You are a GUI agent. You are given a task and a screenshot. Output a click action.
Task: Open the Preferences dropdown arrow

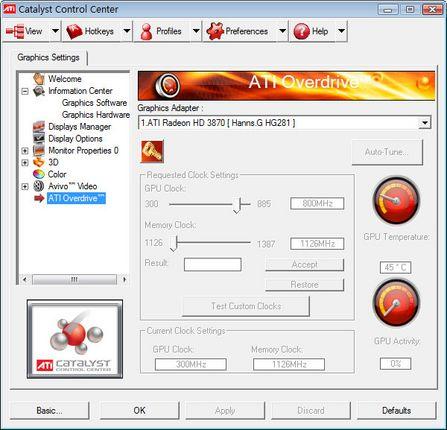point(282,31)
